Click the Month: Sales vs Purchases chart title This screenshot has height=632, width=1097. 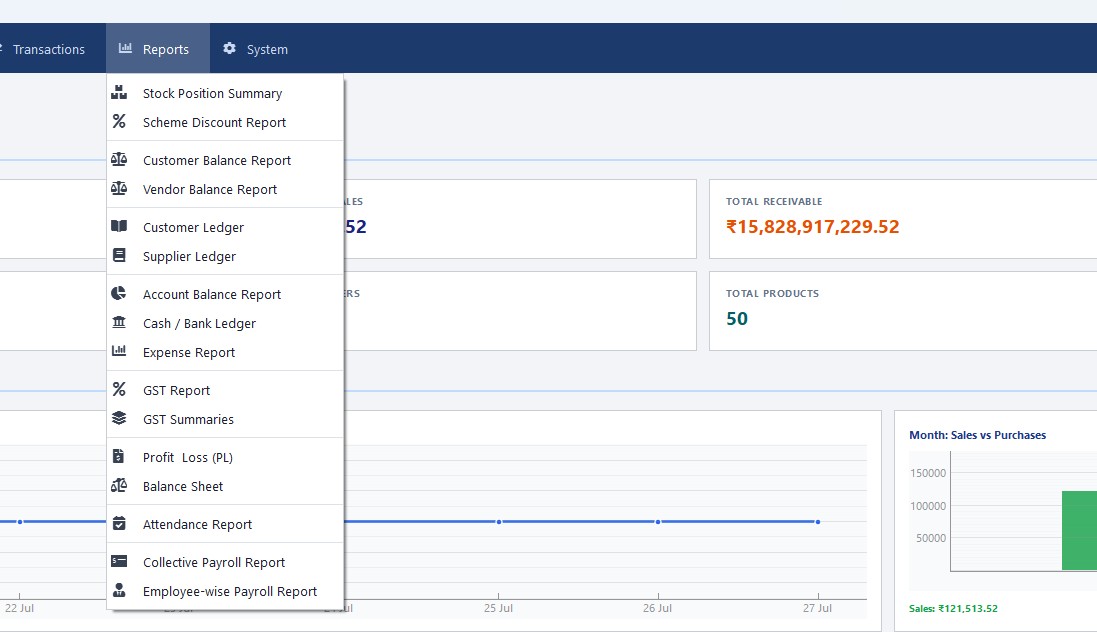977,435
